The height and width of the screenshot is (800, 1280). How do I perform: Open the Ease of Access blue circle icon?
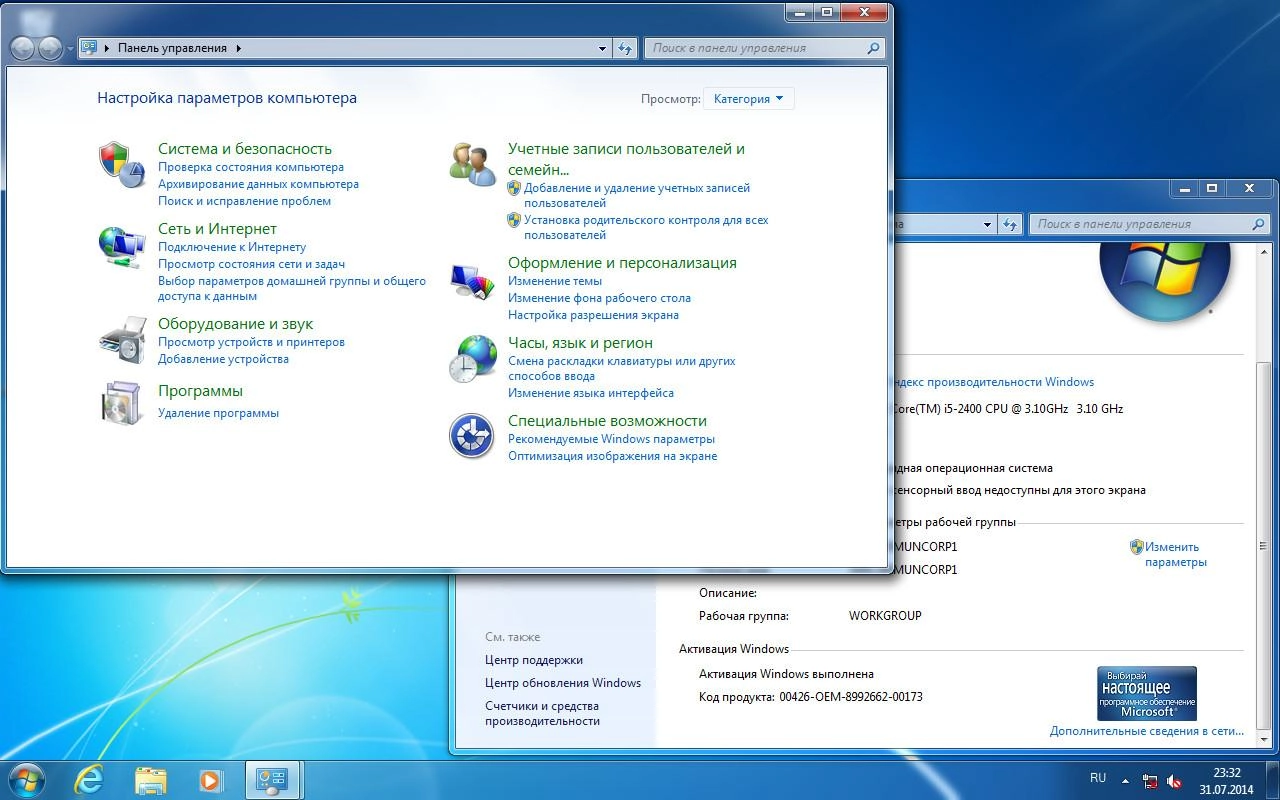point(472,436)
